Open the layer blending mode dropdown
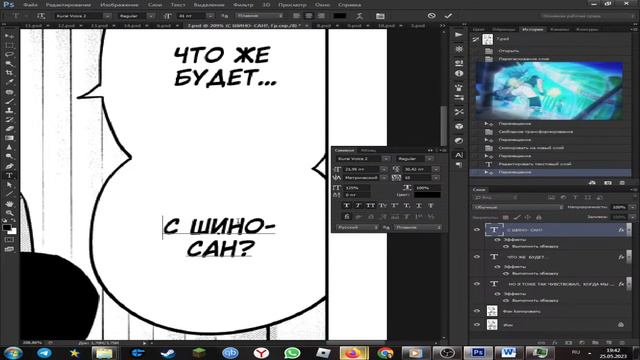This screenshot has height=360, width=640. click(x=518, y=207)
